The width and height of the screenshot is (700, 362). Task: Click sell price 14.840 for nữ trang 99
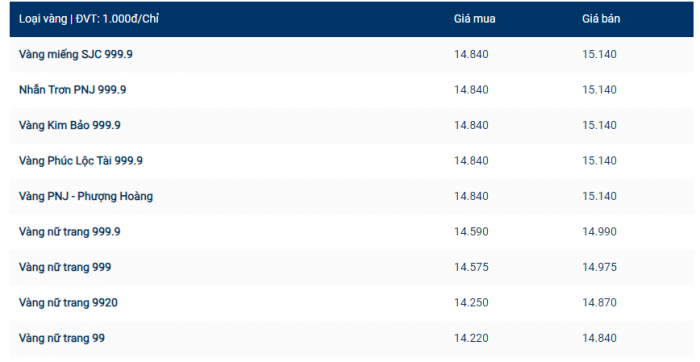click(599, 338)
